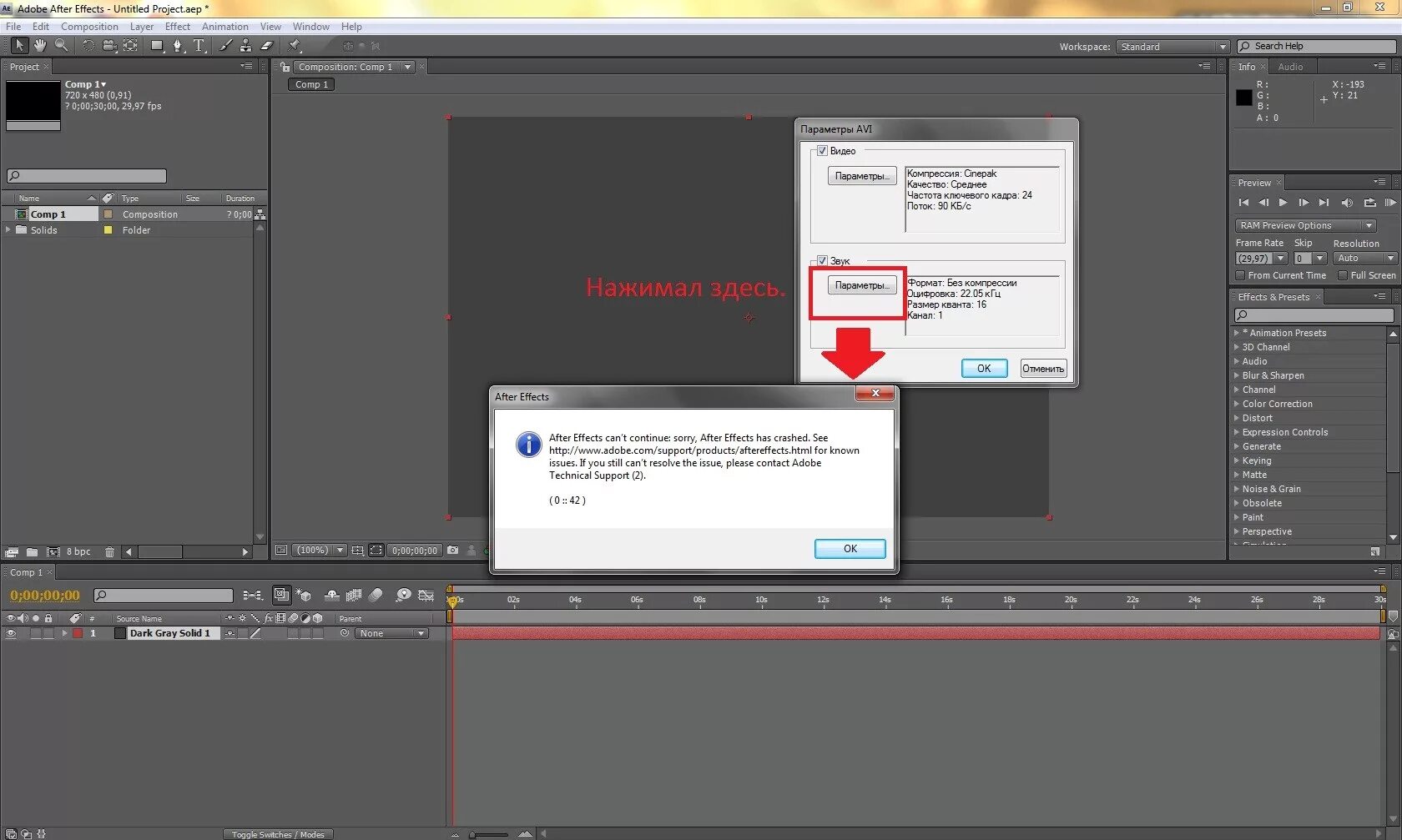This screenshot has height=840, width=1402.
Task: Jump to first frame in Preview panel
Action: coord(1243,203)
